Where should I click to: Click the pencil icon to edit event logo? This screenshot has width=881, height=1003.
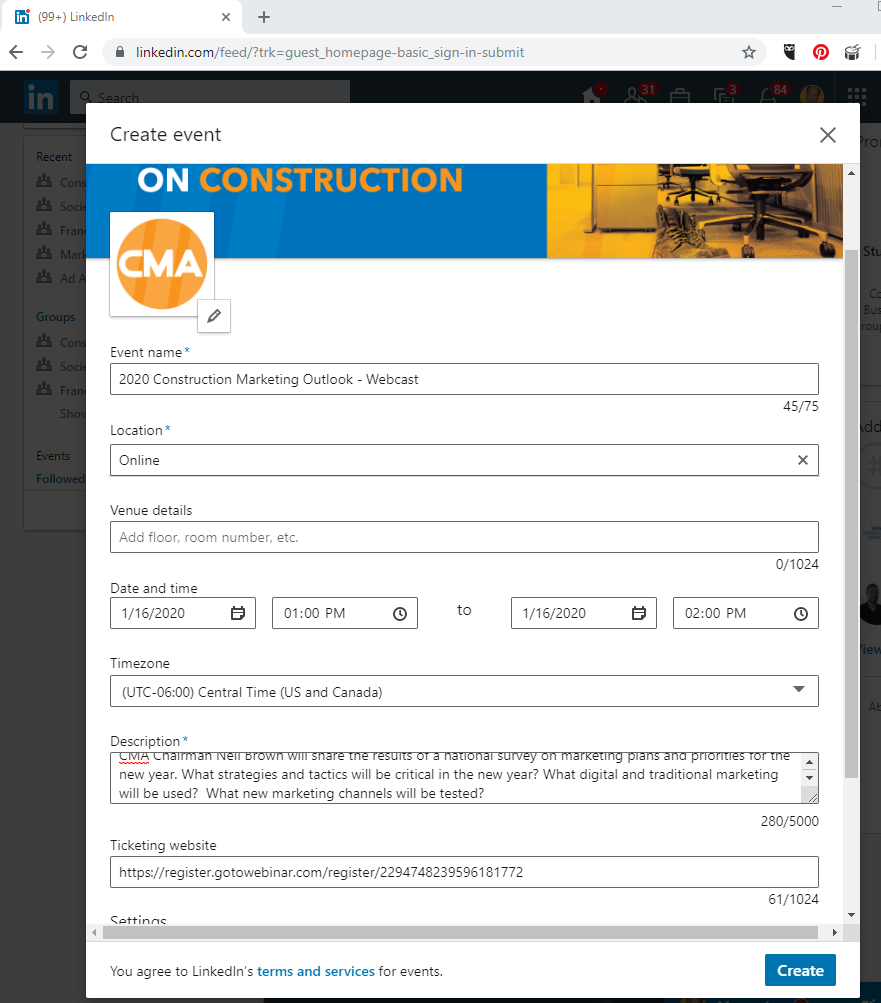click(214, 315)
